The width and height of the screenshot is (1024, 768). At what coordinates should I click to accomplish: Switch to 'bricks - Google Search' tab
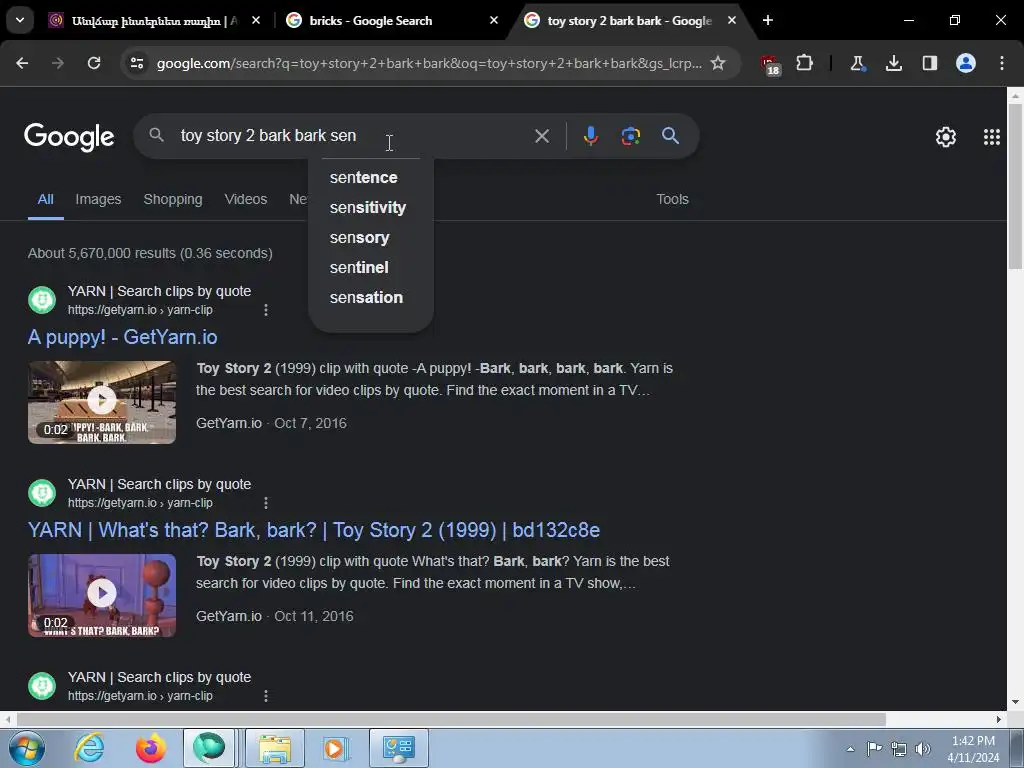(x=392, y=20)
